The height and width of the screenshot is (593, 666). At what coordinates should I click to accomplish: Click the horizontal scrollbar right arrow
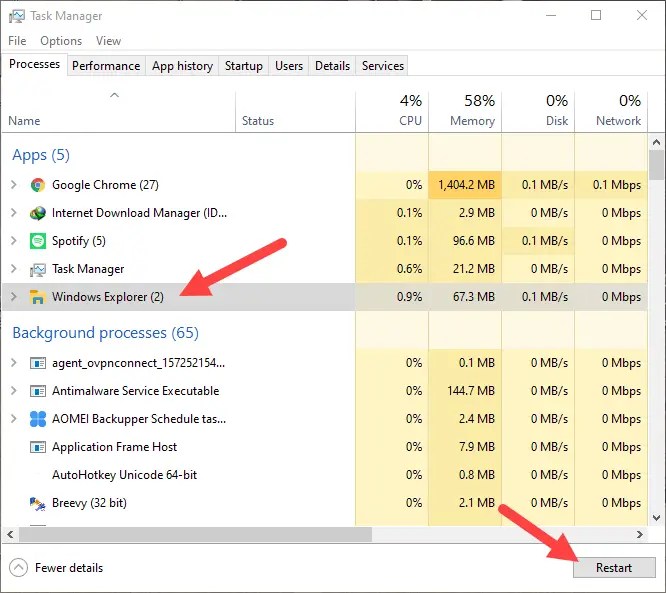[x=640, y=534]
